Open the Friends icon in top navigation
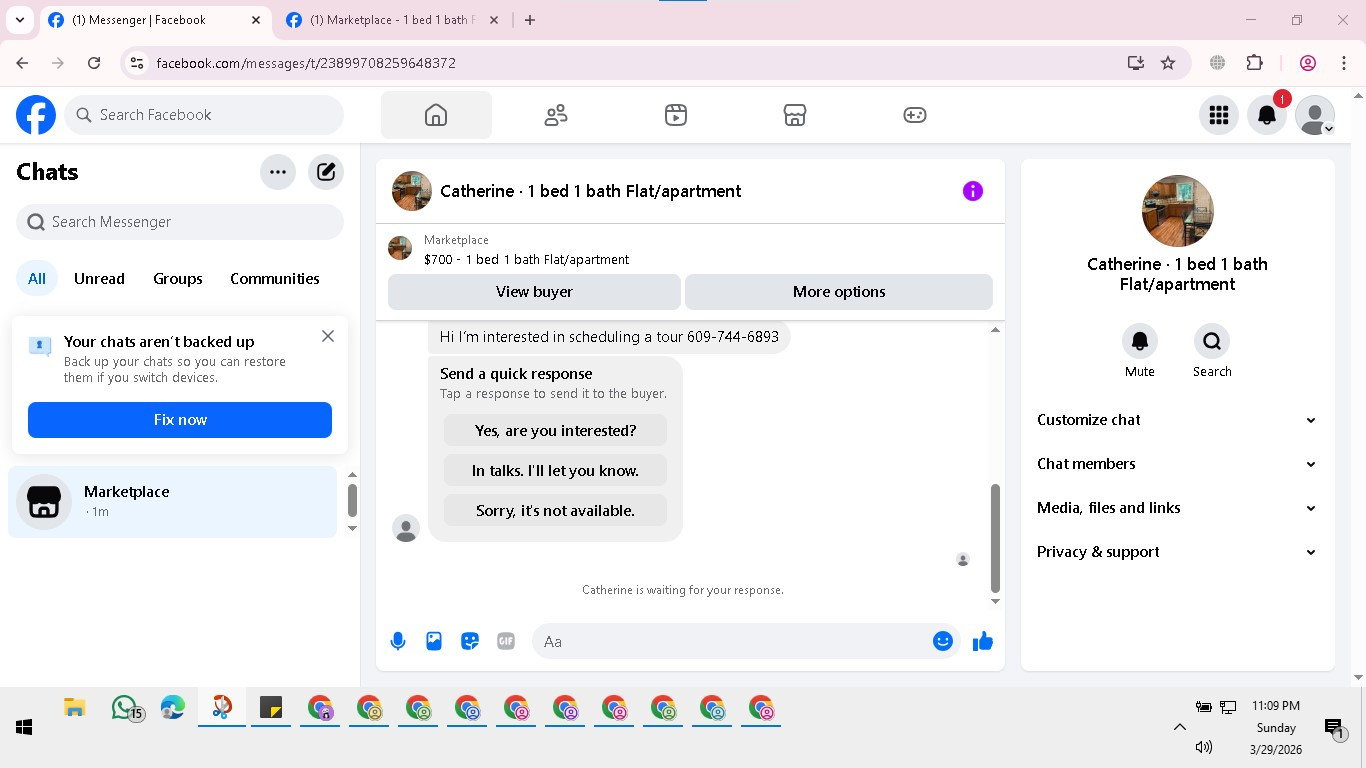Screen dimensions: 1366x768 556,115
